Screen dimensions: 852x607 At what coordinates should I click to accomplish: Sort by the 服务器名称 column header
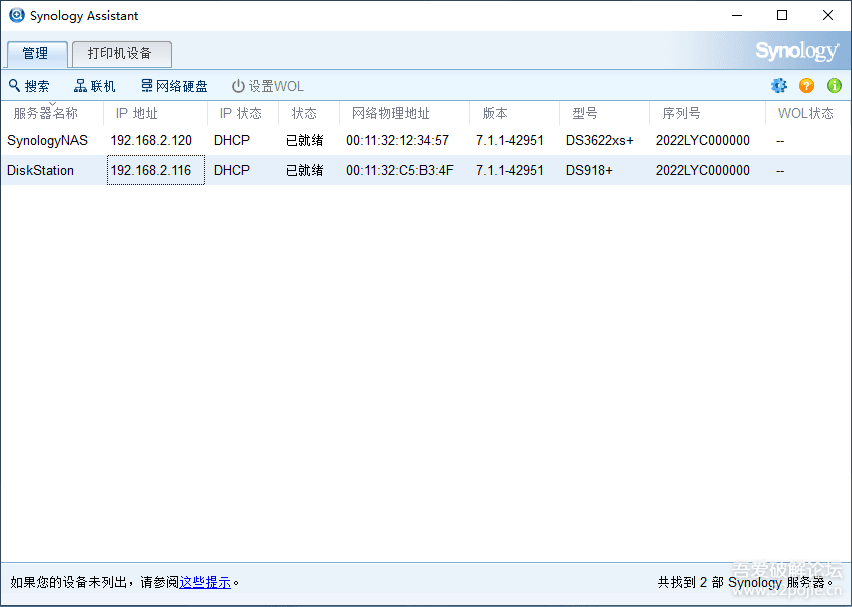pyautogui.click(x=52, y=114)
